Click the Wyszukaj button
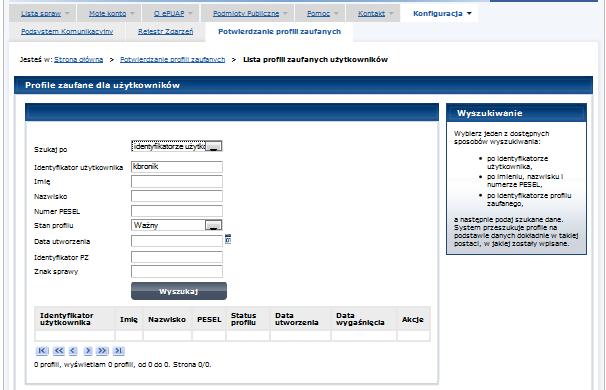The height and width of the screenshot is (390, 606). pyautogui.click(x=179, y=291)
